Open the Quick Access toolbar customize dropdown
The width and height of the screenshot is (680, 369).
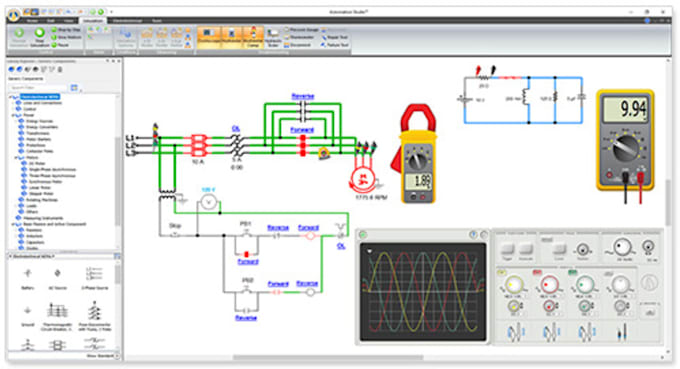tap(111, 12)
